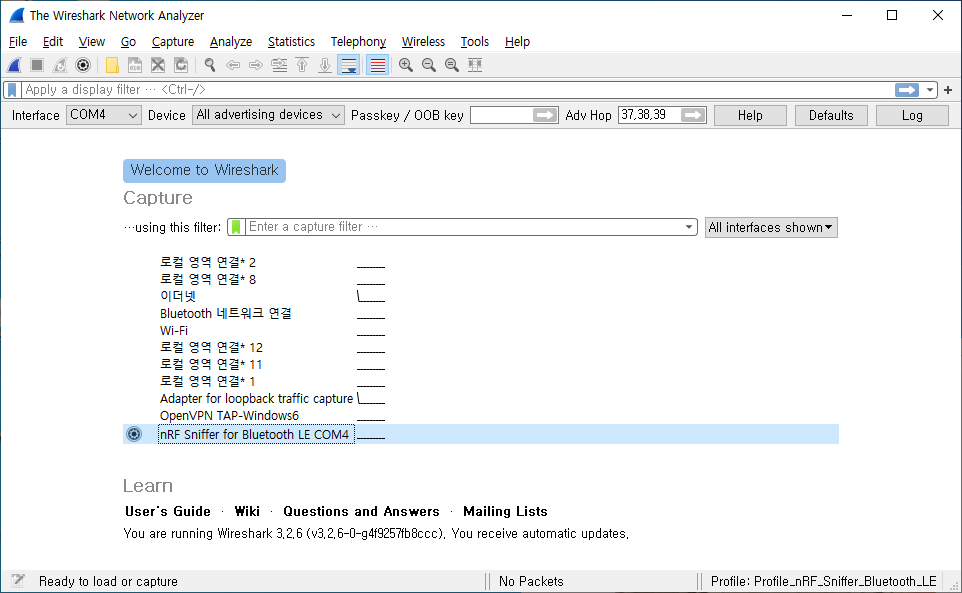Select the Wi-Fi interface

tap(174, 331)
